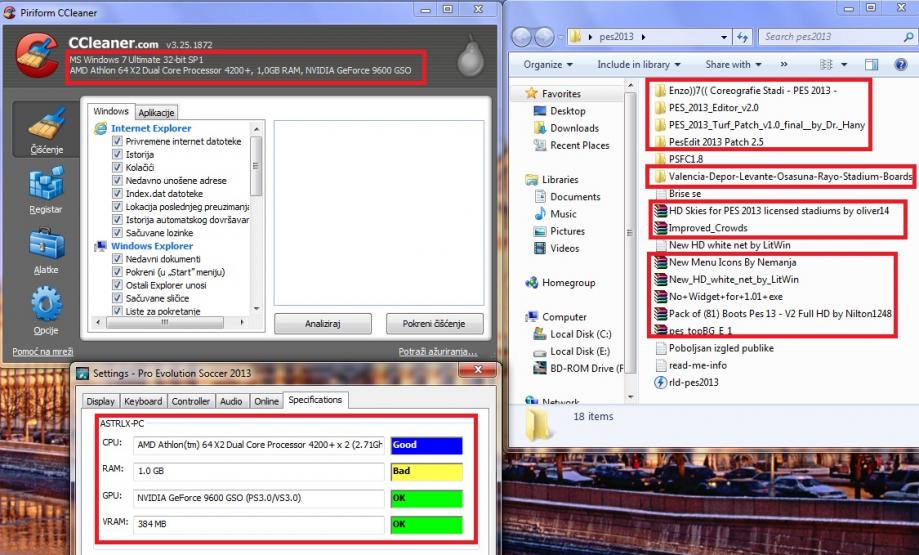This screenshot has height=555, width=919.
Task: Uncheck the Nedavni dokumenti checkbox
Action: click(x=118, y=259)
